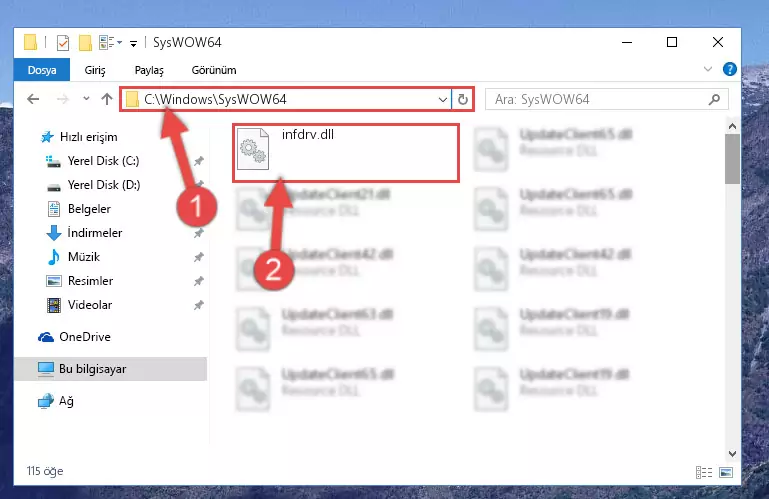Click the pin icon beside Resimler
Image resolution: width=769 pixels, height=499 pixels.
coord(198,281)
